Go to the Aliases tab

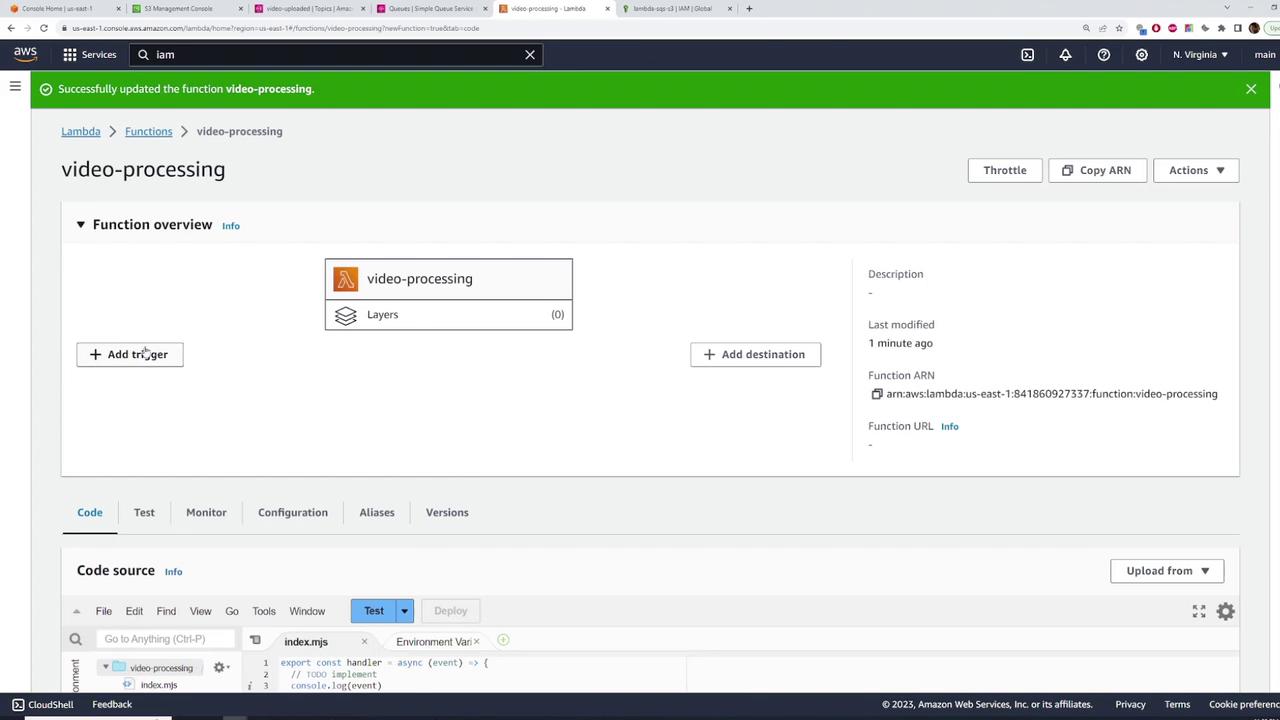[x=377, y=512]
